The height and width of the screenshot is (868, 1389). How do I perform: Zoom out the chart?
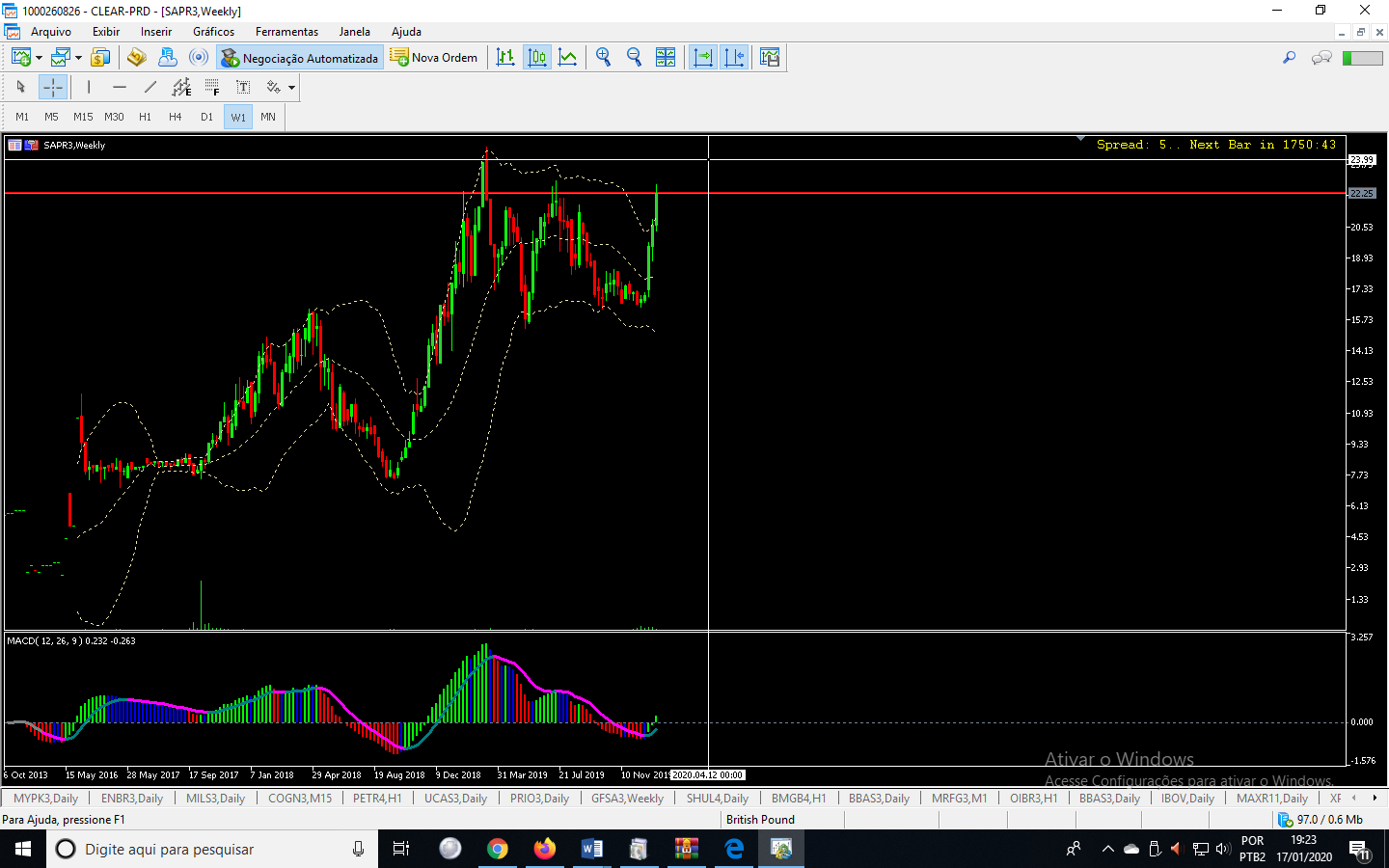click(x=635, y=58)
